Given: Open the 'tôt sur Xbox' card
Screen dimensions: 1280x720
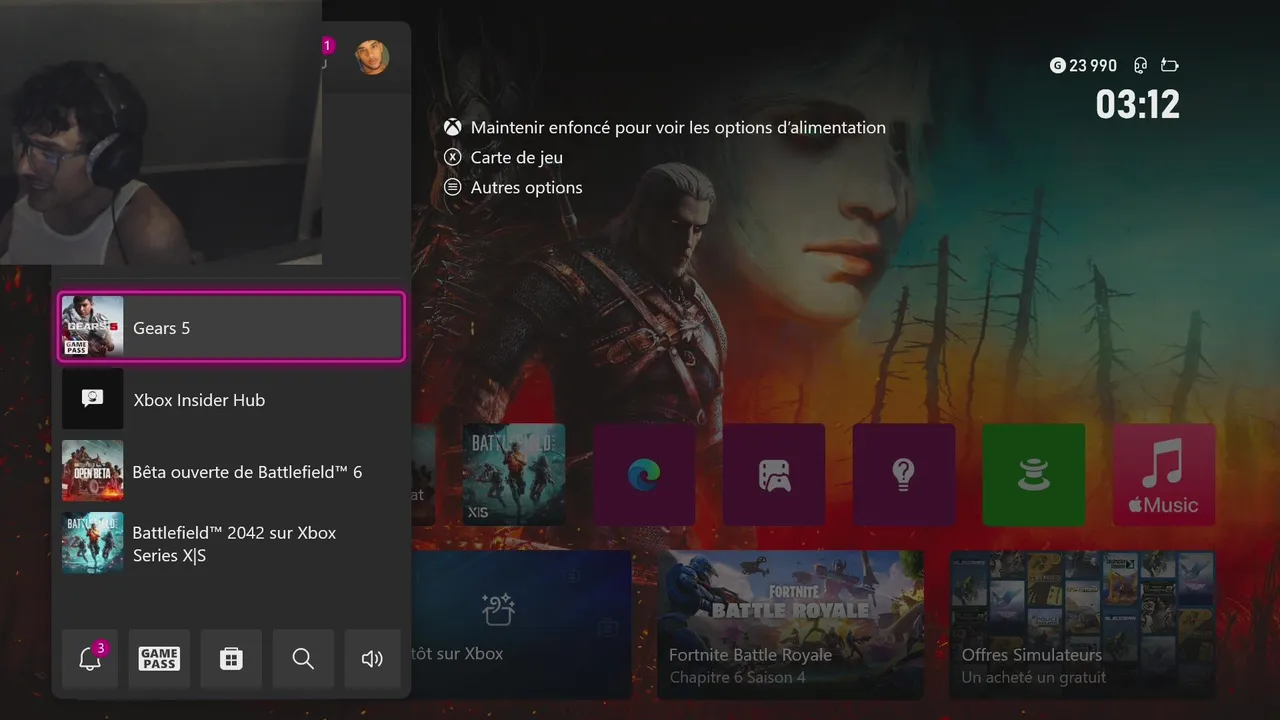Looking at the screenshot, I should [521, 624].
